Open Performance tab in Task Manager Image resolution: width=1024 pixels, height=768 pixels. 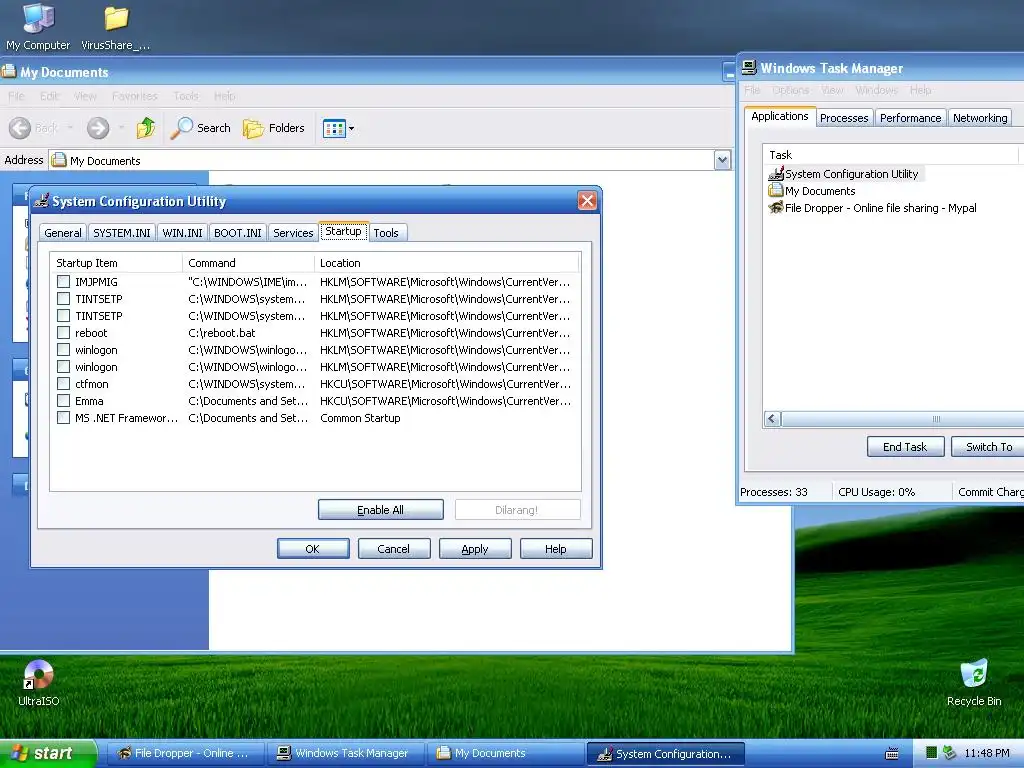click(x=910, y=118)
